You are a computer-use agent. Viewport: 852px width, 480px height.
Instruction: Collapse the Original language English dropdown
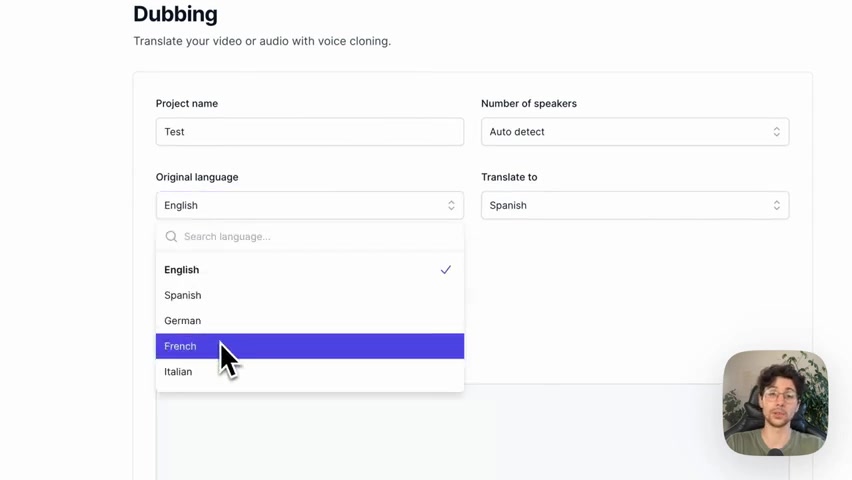click(310, 205)
